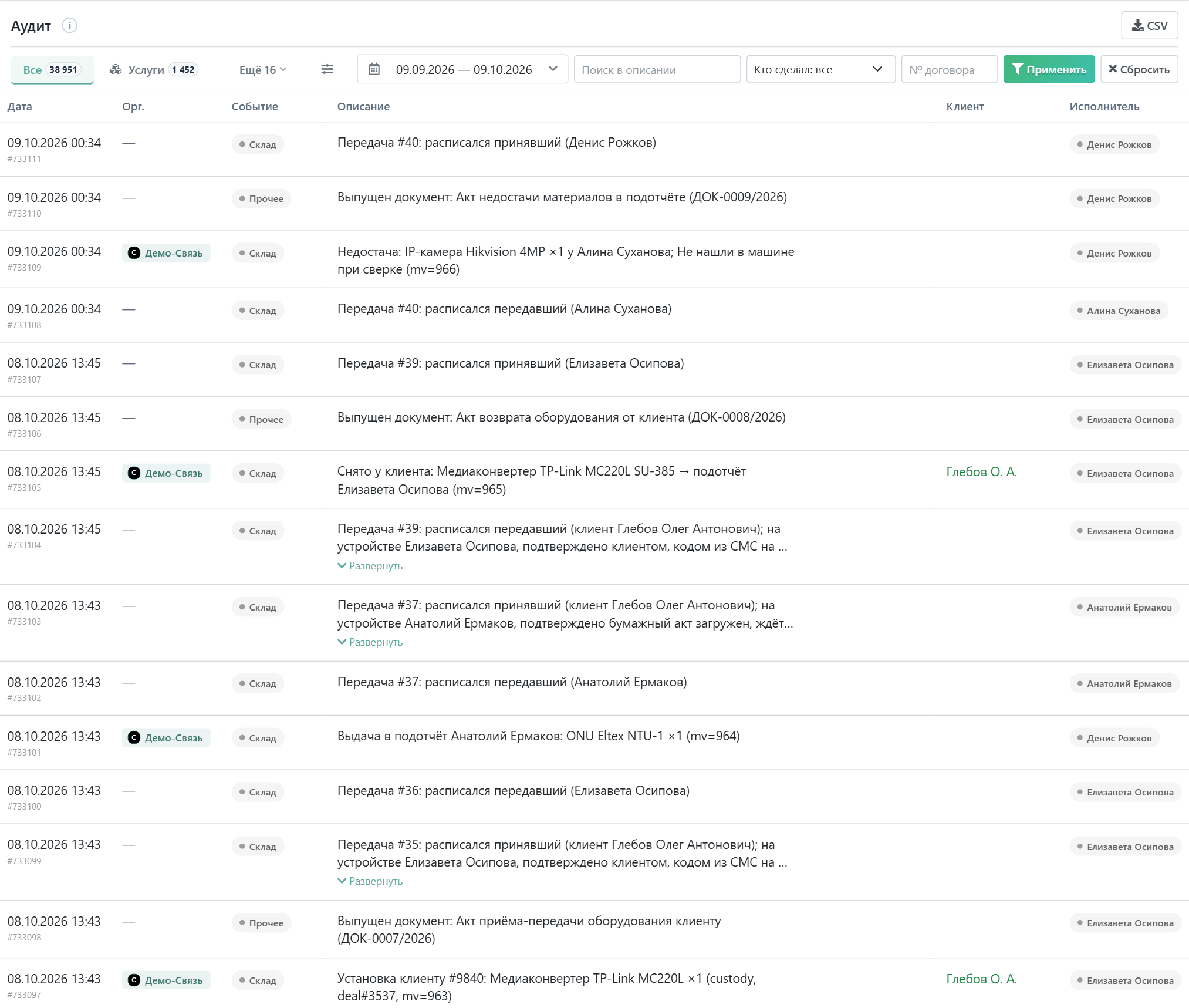
Task: Click executor Анатолий Ермаков in row #733102
Action: [x=1124, y=683]
